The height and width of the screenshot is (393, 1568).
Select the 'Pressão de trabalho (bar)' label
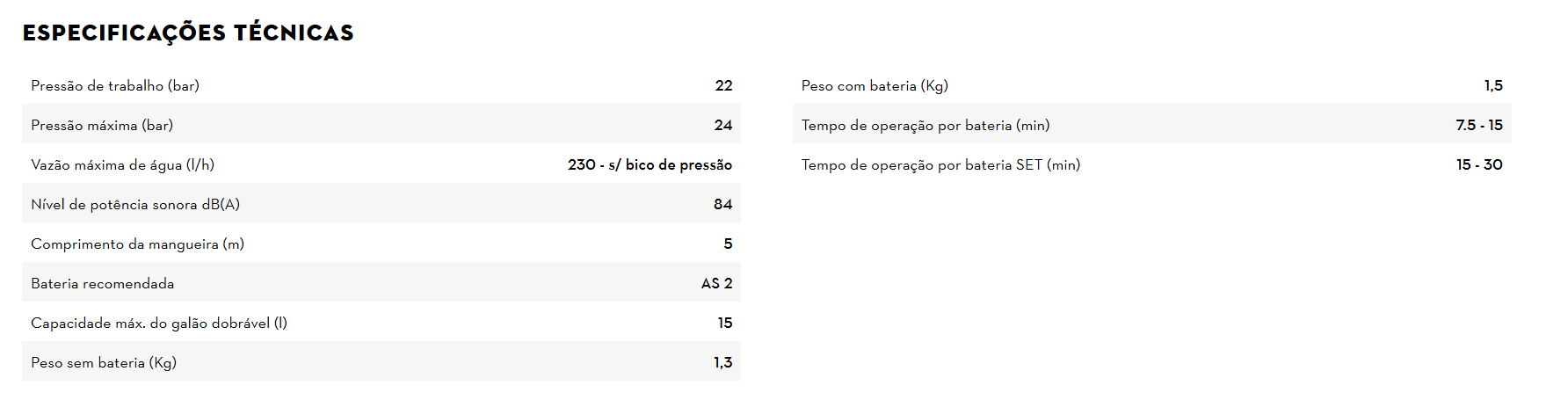coord(115,86)
